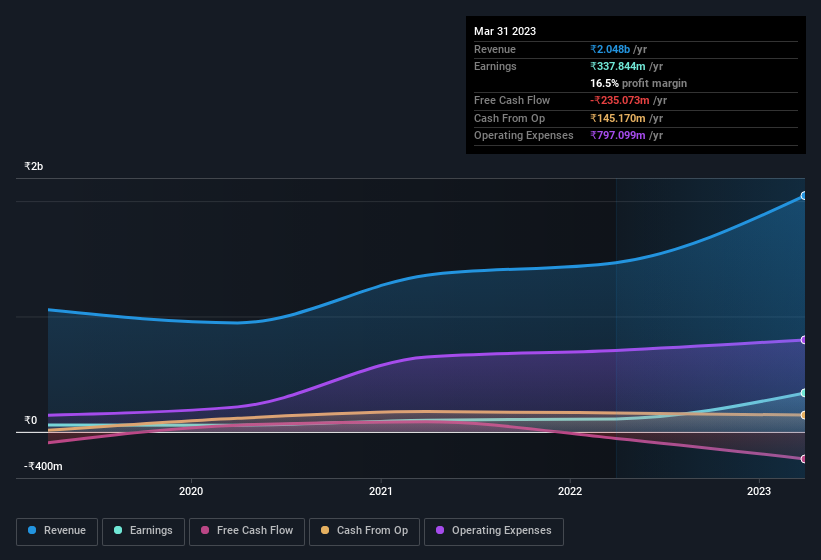
Task: Select the Operating Expenses endpoint marker
Action: 804,340
